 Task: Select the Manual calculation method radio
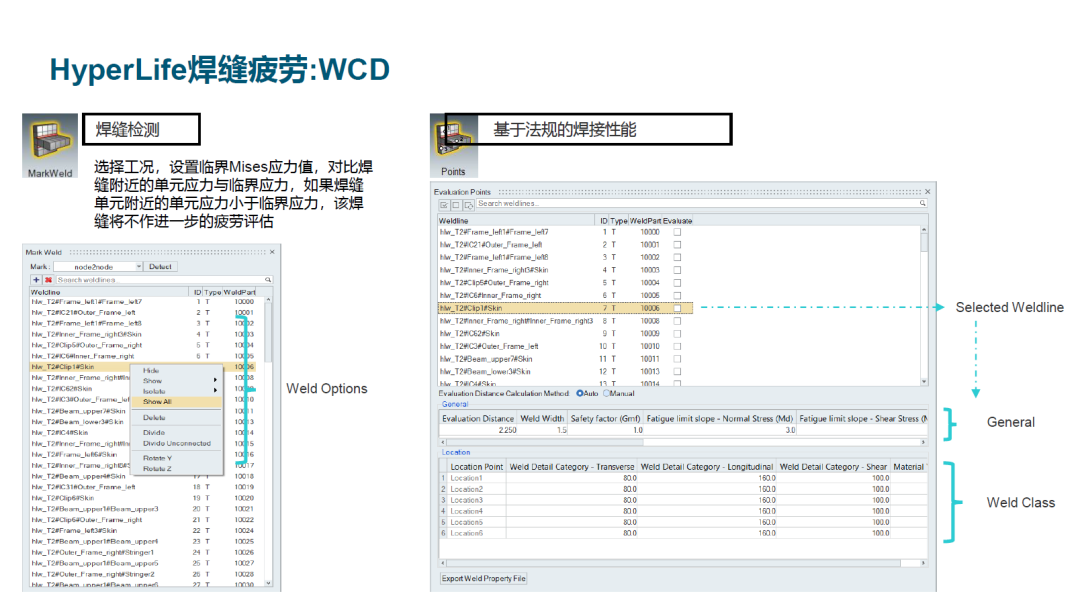(x=606, y=393)
